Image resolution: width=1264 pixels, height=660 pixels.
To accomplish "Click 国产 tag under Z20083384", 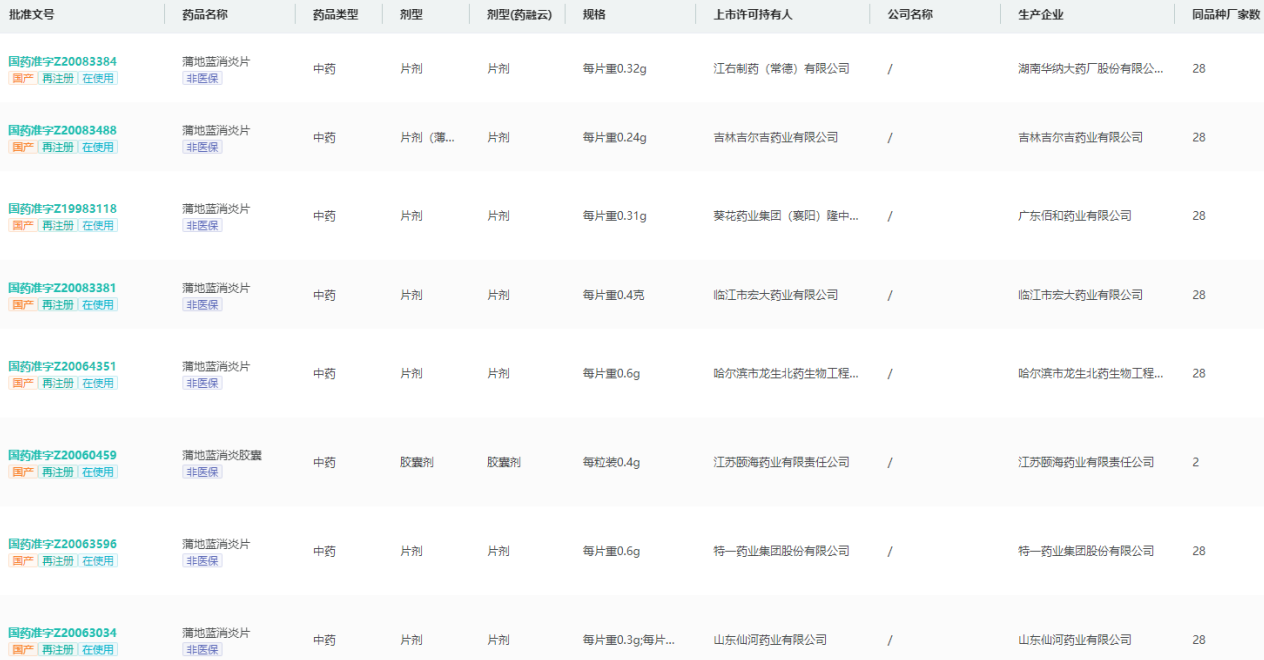I will pos(22,78).
